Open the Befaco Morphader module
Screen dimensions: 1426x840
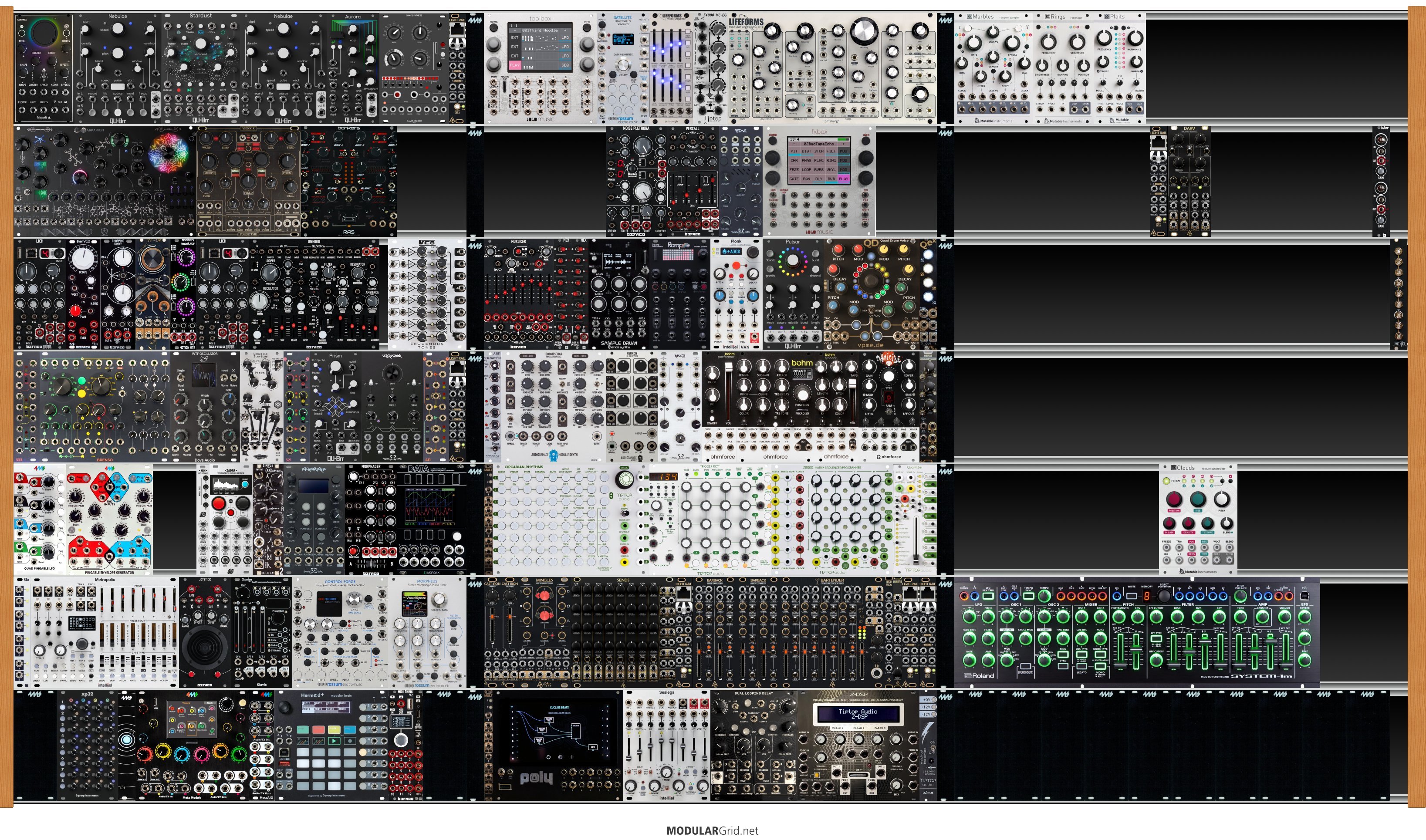[371, 520]
